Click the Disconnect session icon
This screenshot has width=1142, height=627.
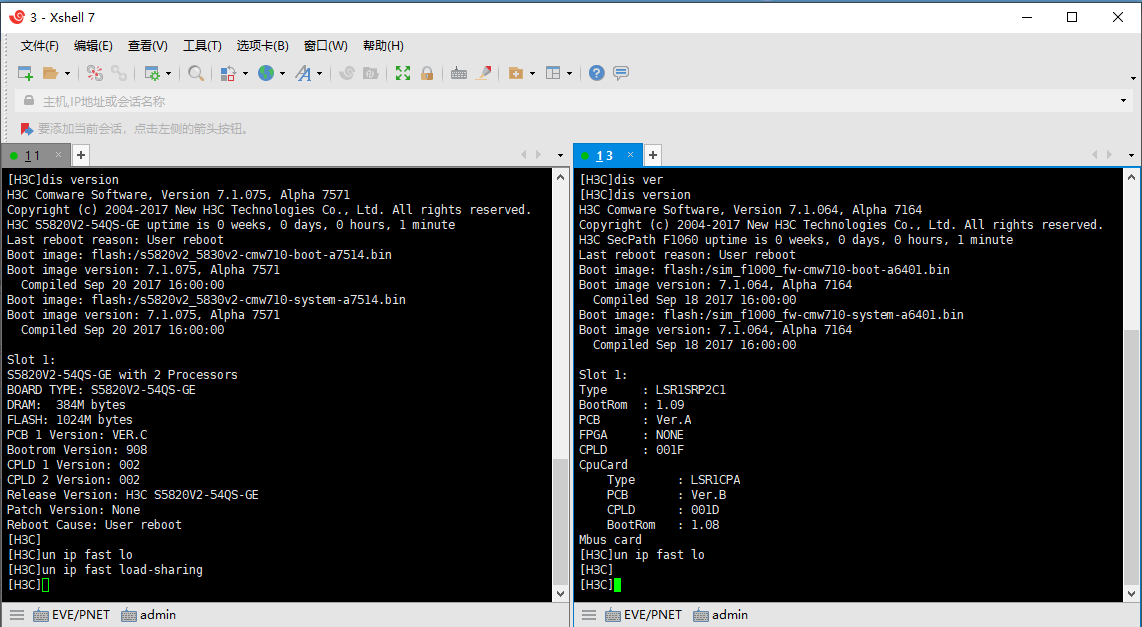point(95,73)
